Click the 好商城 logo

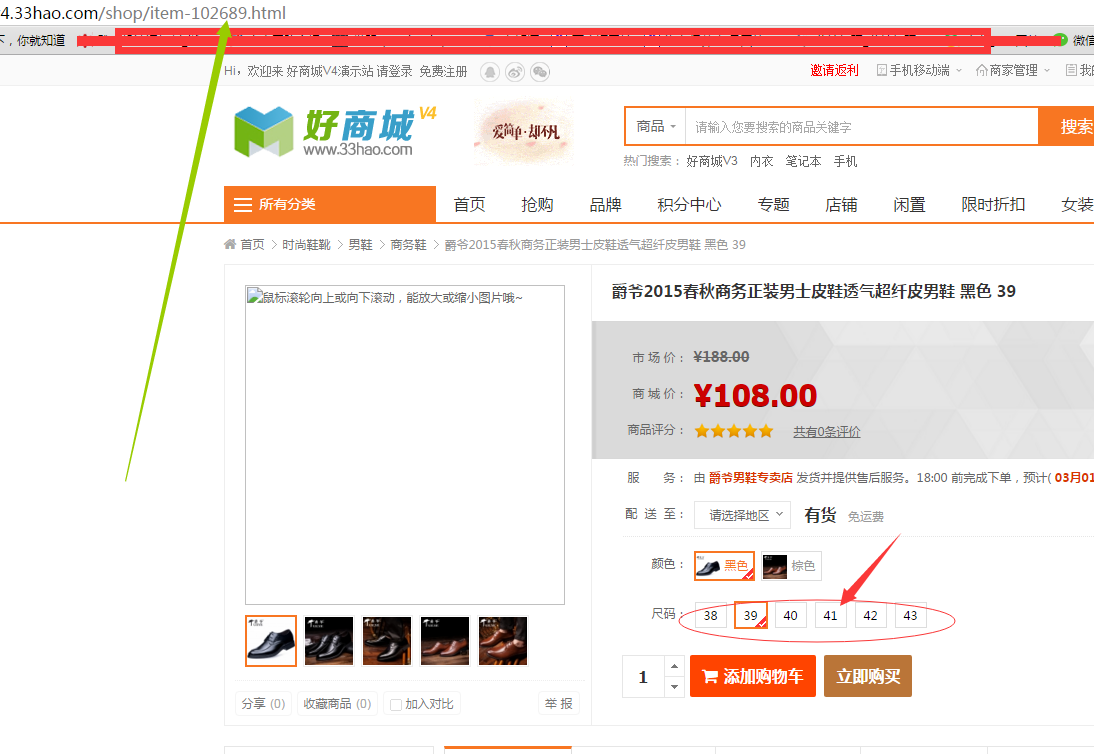(x=335, y=131)
